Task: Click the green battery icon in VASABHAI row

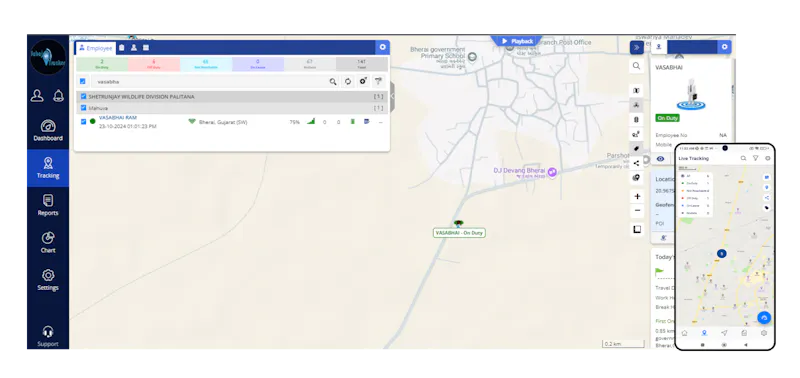Action: coord(352,121)
